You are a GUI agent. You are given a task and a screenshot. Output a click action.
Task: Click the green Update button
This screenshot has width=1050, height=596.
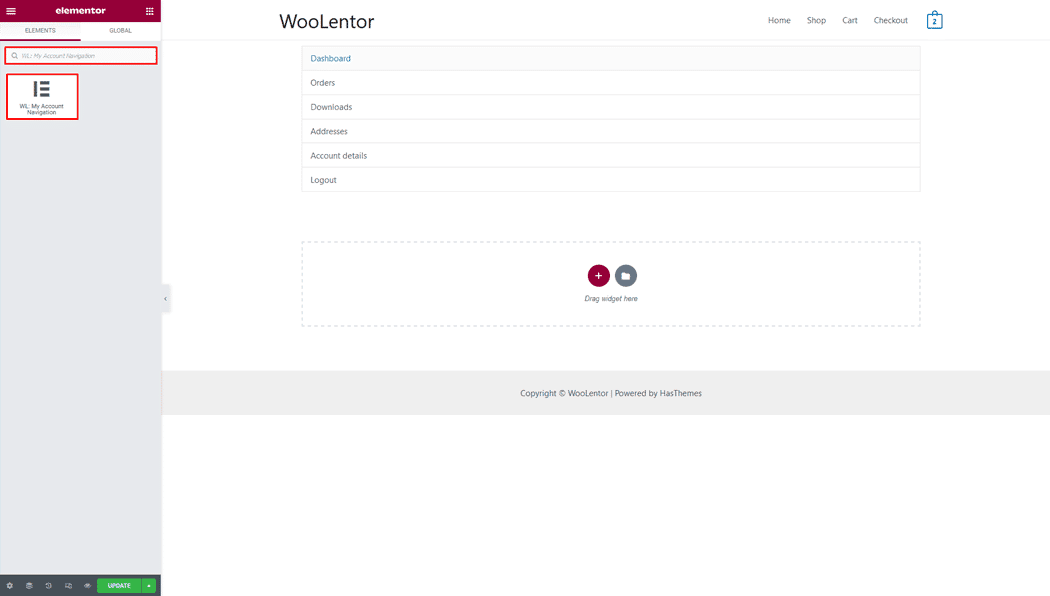tap(119, 586)
